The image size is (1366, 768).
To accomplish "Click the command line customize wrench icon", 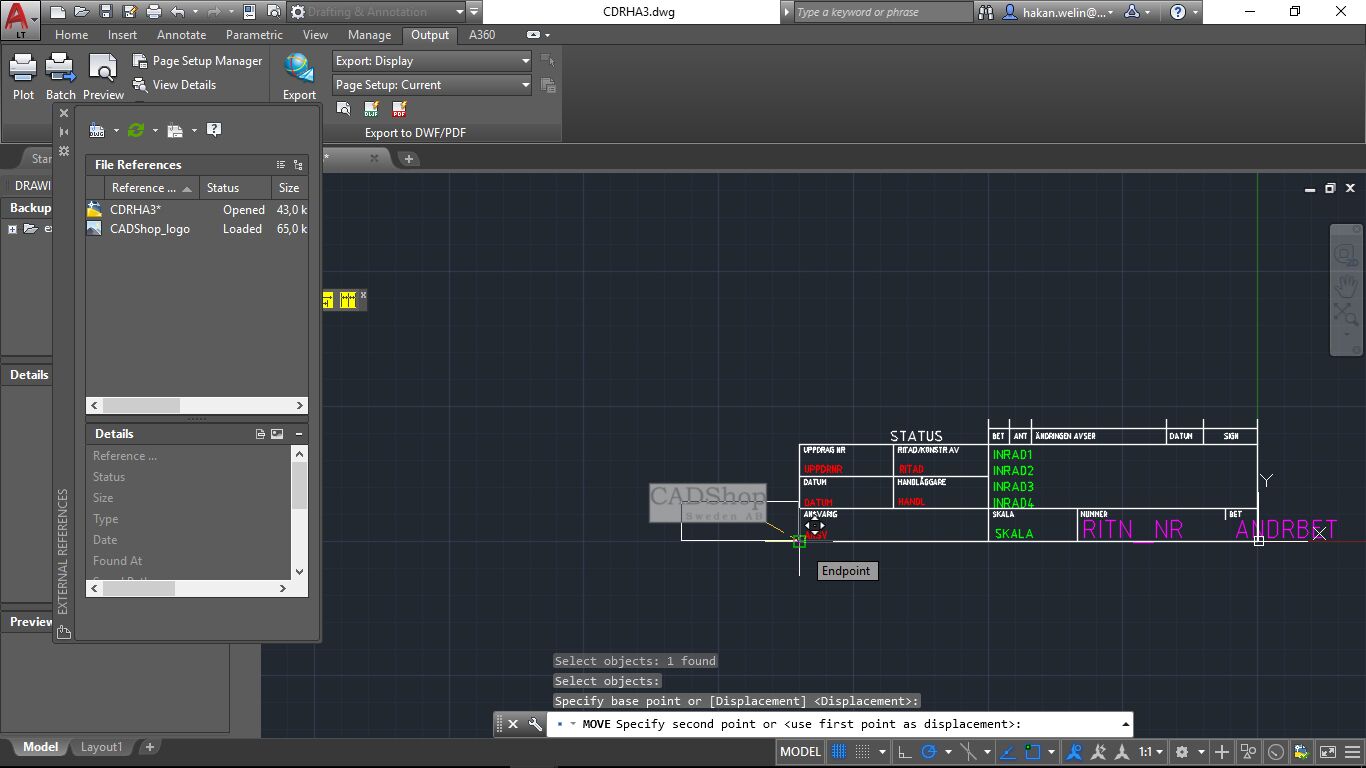I will pos(535,724).
